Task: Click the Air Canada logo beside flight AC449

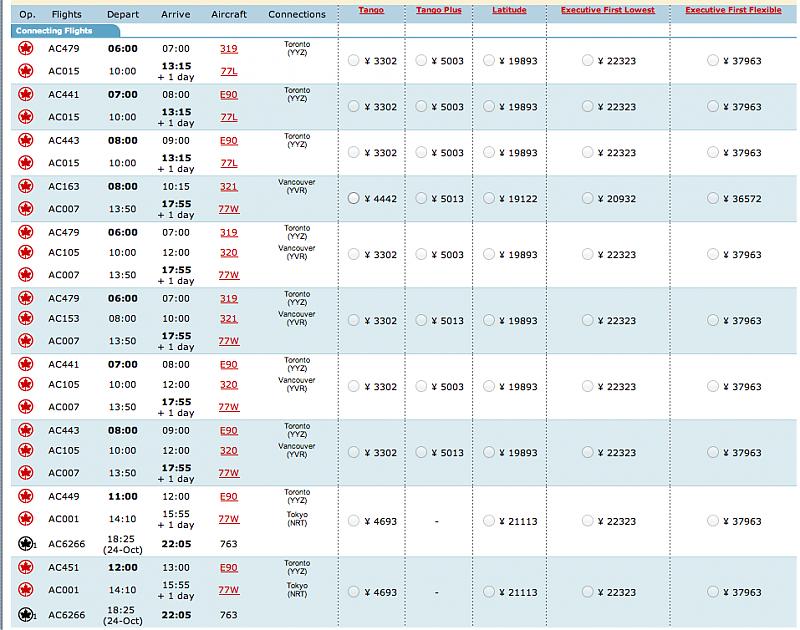Action: pos(26,496)
